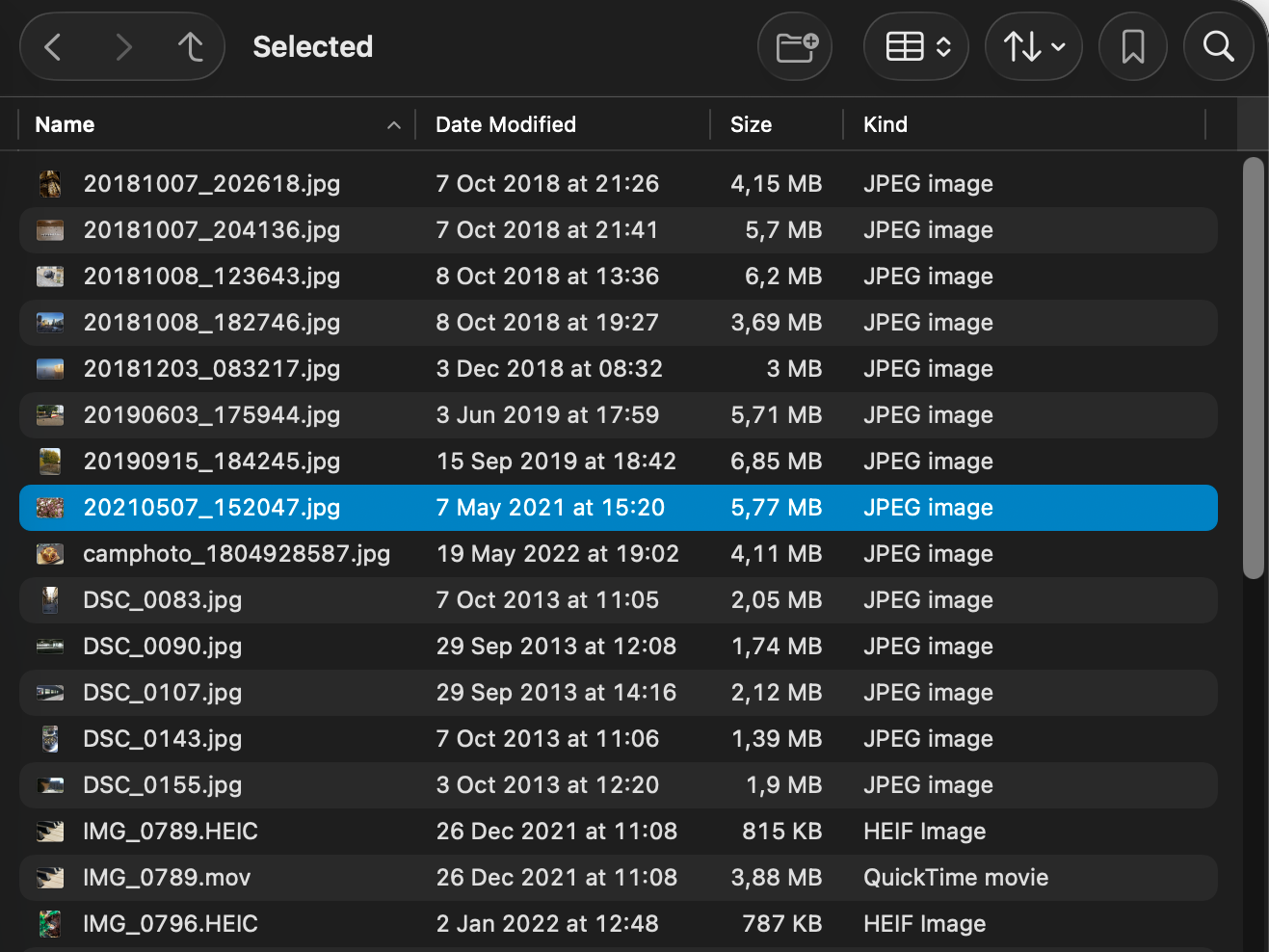Click the vertical scrollbar thumb
Screen dimensions: 1269x952
pyautogui.click(x=1253, y=366)
